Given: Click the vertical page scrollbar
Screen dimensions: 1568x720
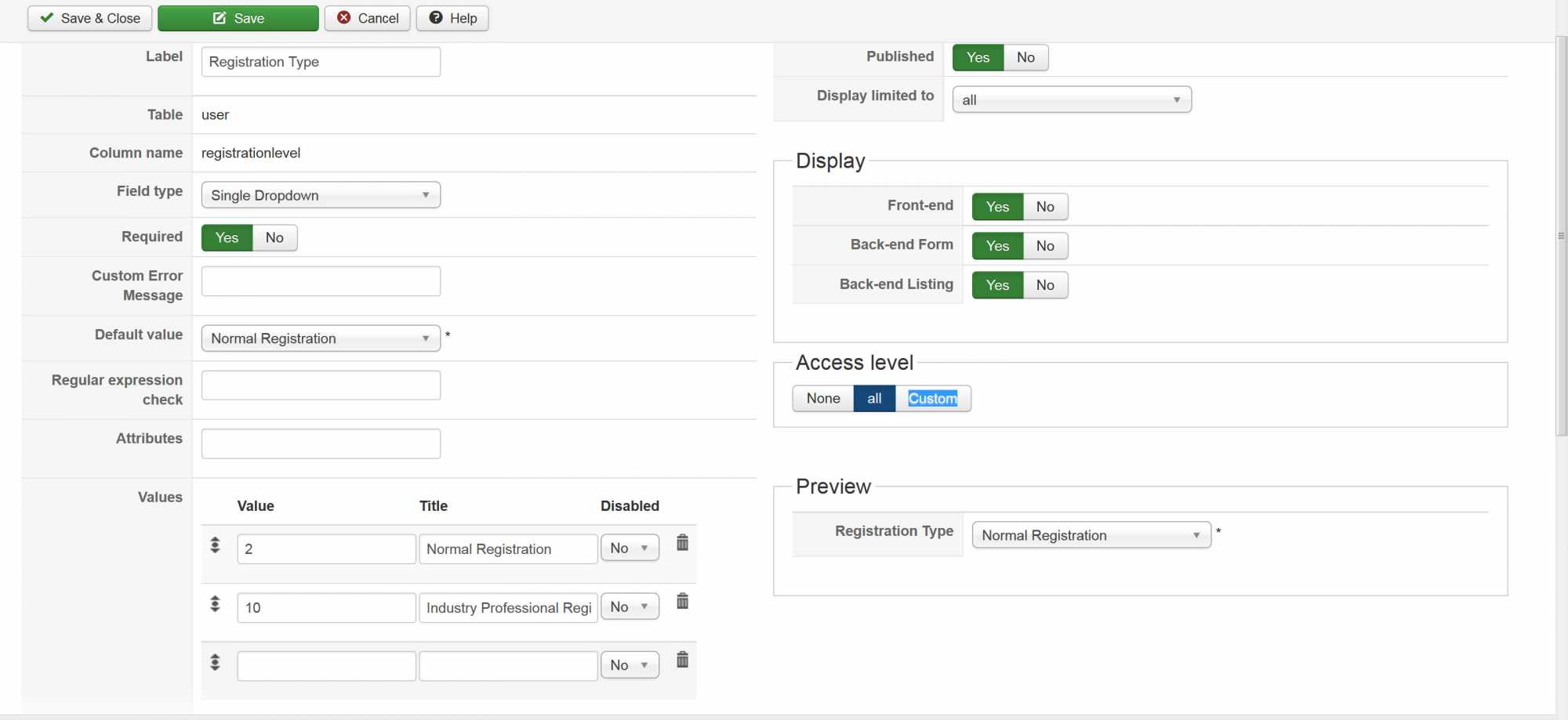Looking at the screenshot, I should pyautogui.click(x=1561, y=235).
